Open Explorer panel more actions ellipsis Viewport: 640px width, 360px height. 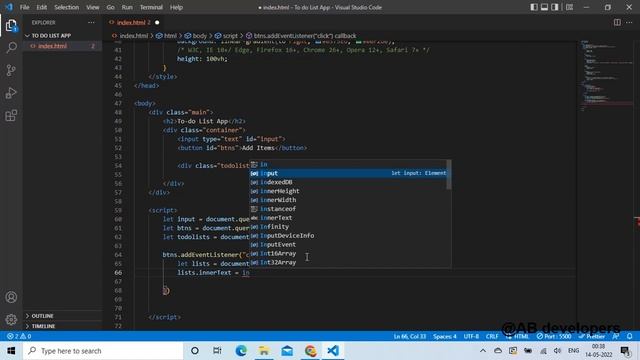coord(91,22)
